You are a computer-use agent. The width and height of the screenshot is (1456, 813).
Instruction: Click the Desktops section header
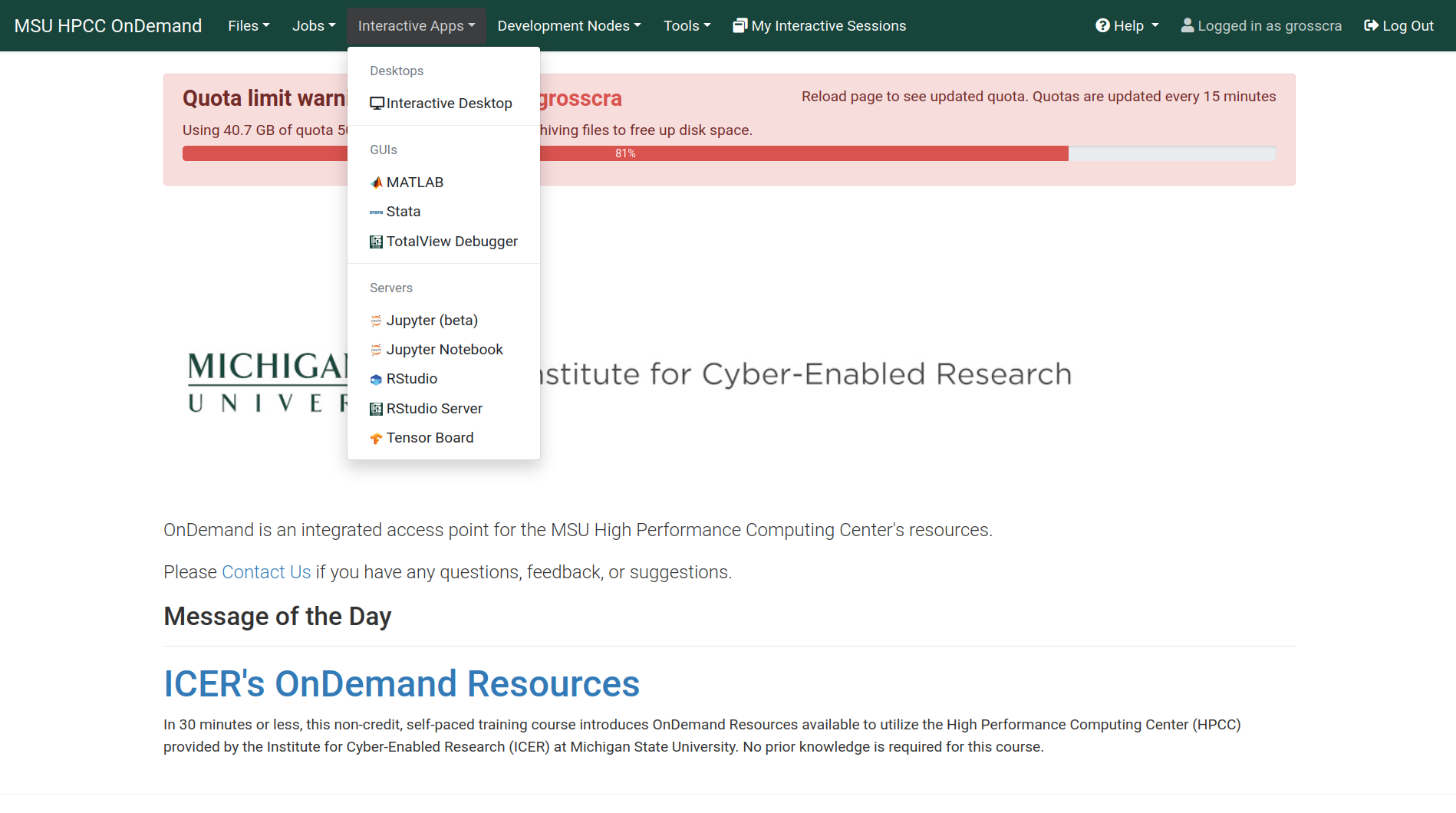[x=397, y=71]
